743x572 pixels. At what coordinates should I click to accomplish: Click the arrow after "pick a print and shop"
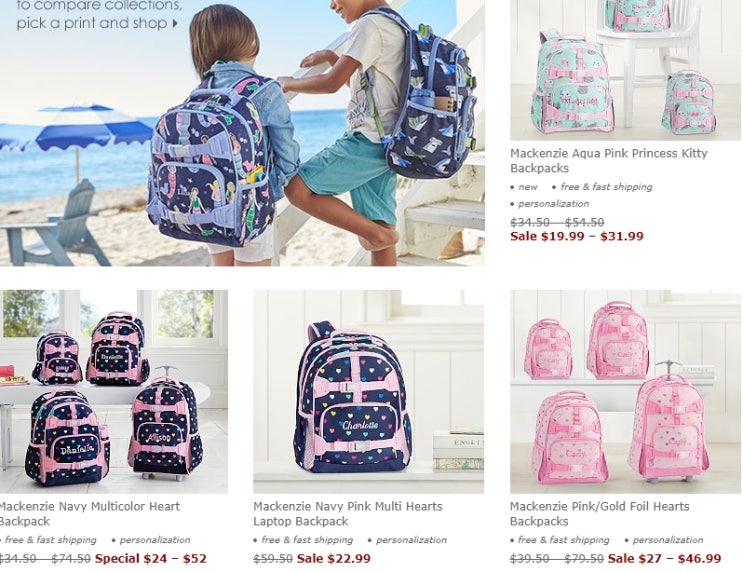[x=175, y=23]
